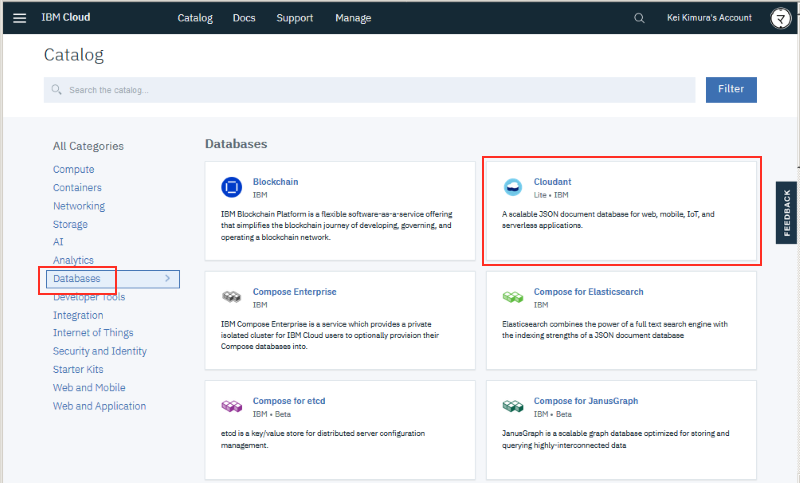Click the Compose for JanusGraph icon
The width and height of the screenshot is (800, 483).
[513, 406]
